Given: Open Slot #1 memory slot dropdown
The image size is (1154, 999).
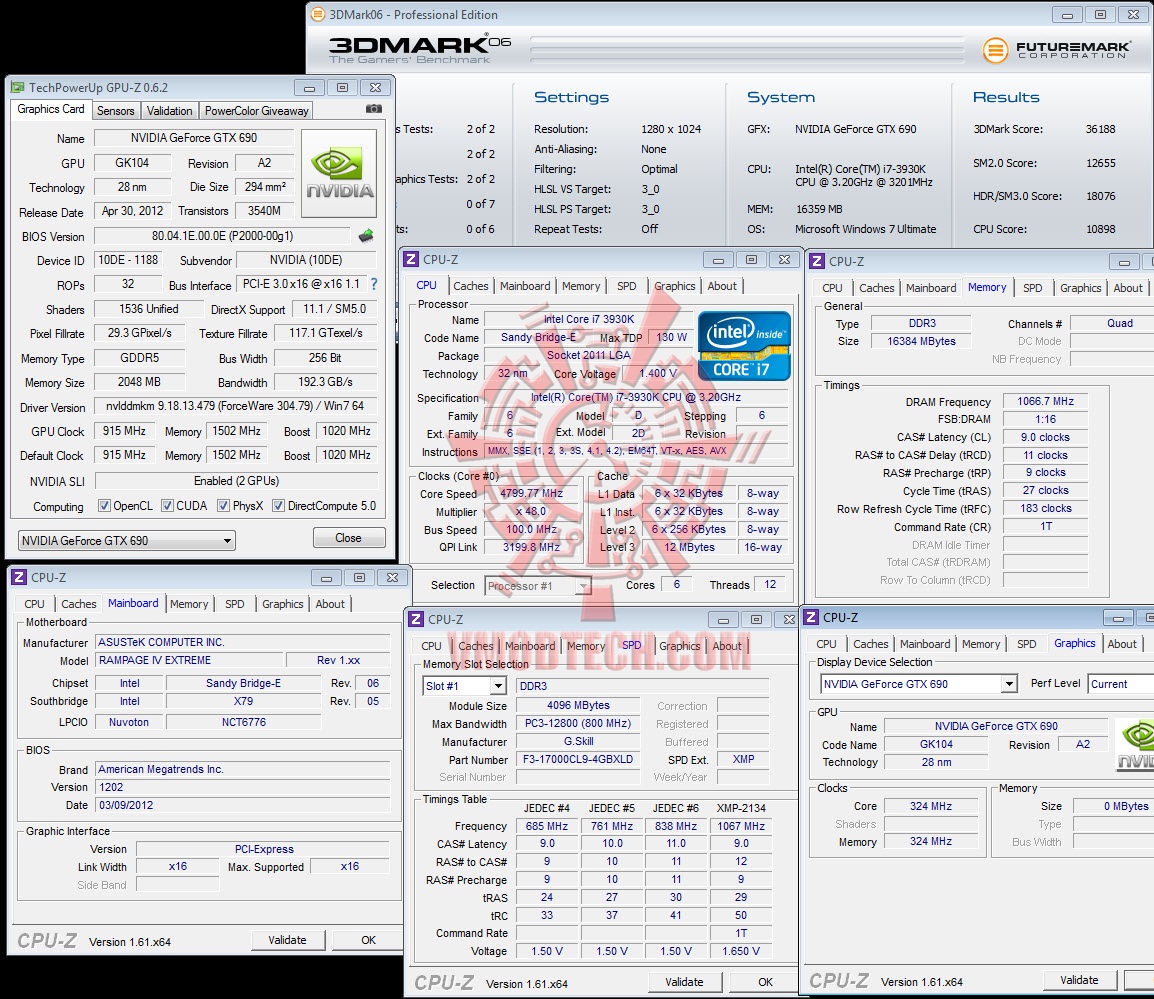Looking at the screenshot, I should point(465,686).
